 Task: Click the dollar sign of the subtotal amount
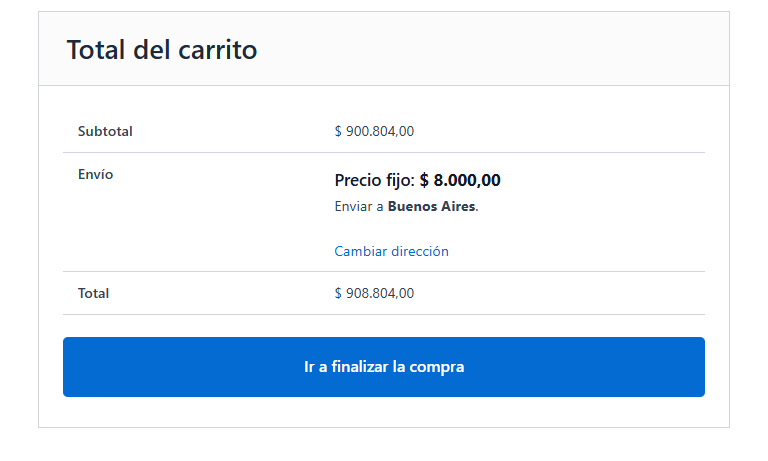(x=338, y=131)
